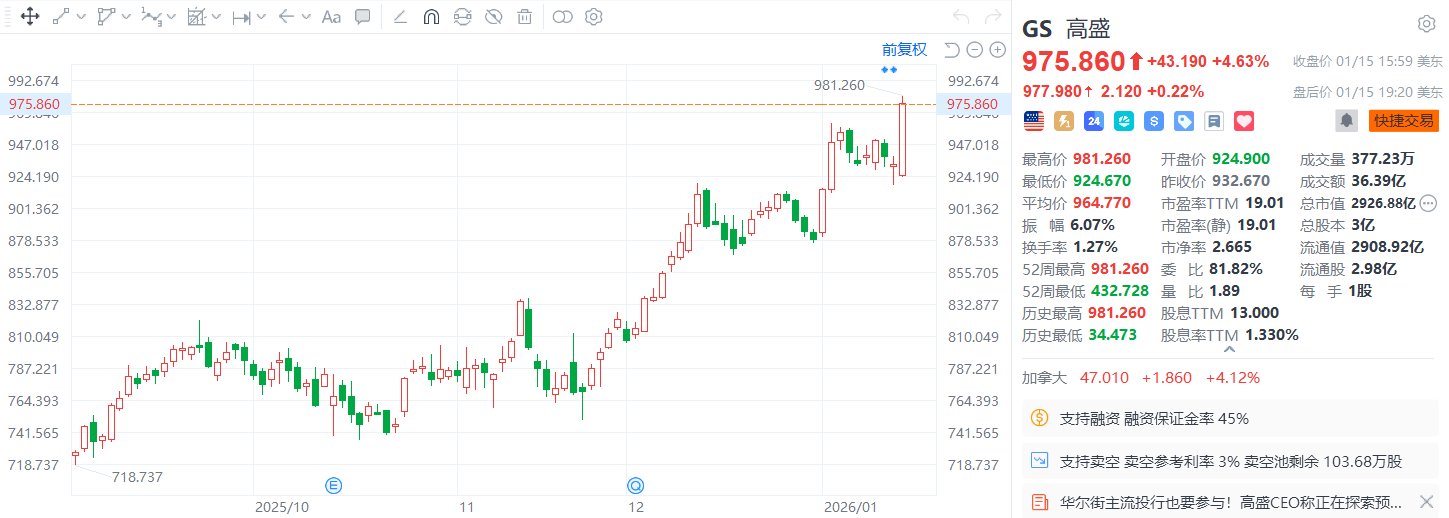Click the earnings E marker on timeline

coord(333,486)
